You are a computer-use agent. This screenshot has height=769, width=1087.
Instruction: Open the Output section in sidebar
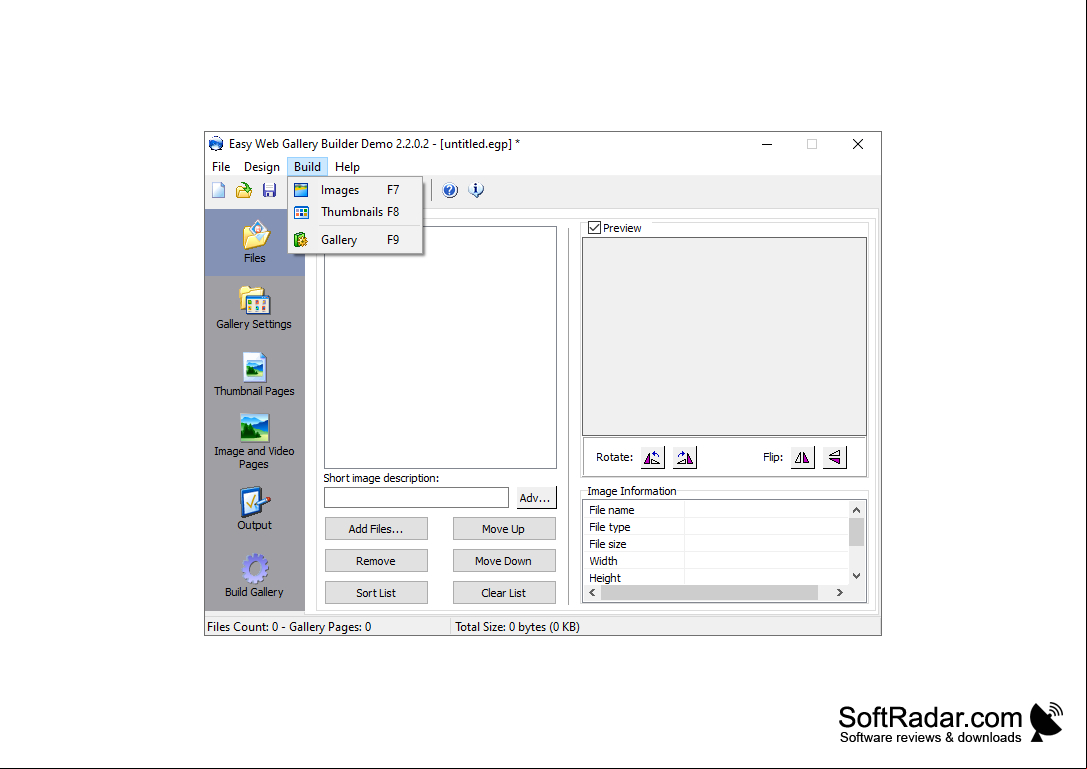254,508
